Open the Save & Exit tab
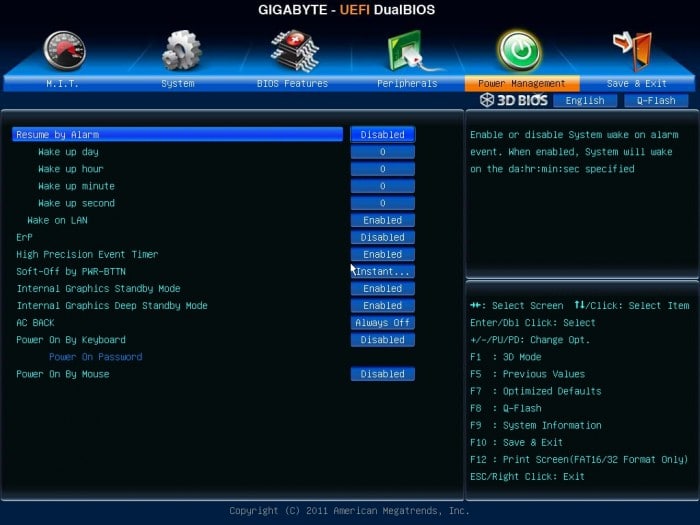Viewport: 700px width, 525px height. pos(637,83)
